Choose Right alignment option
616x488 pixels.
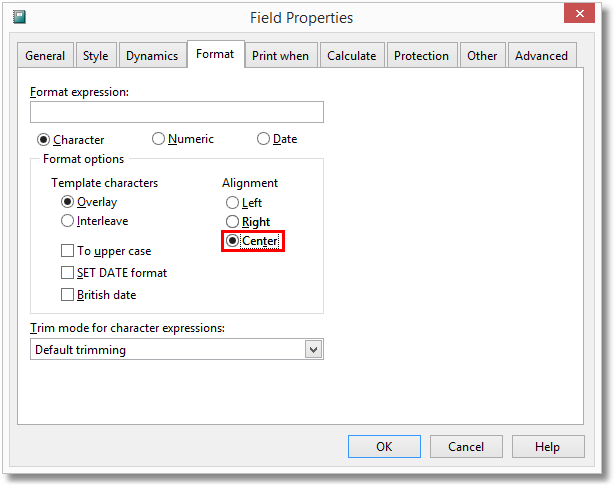(233, 222)
